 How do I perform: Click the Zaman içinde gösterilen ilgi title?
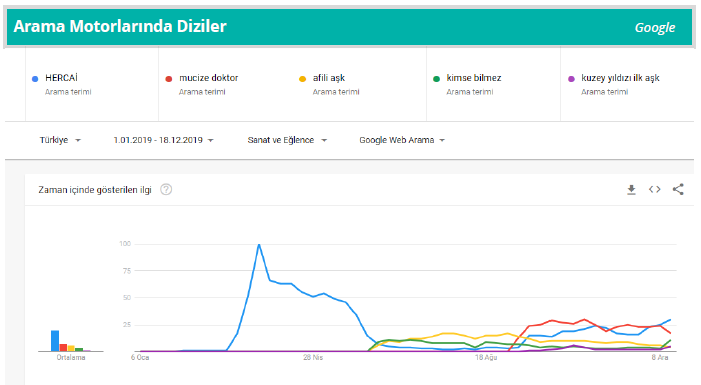click(95, 190)
